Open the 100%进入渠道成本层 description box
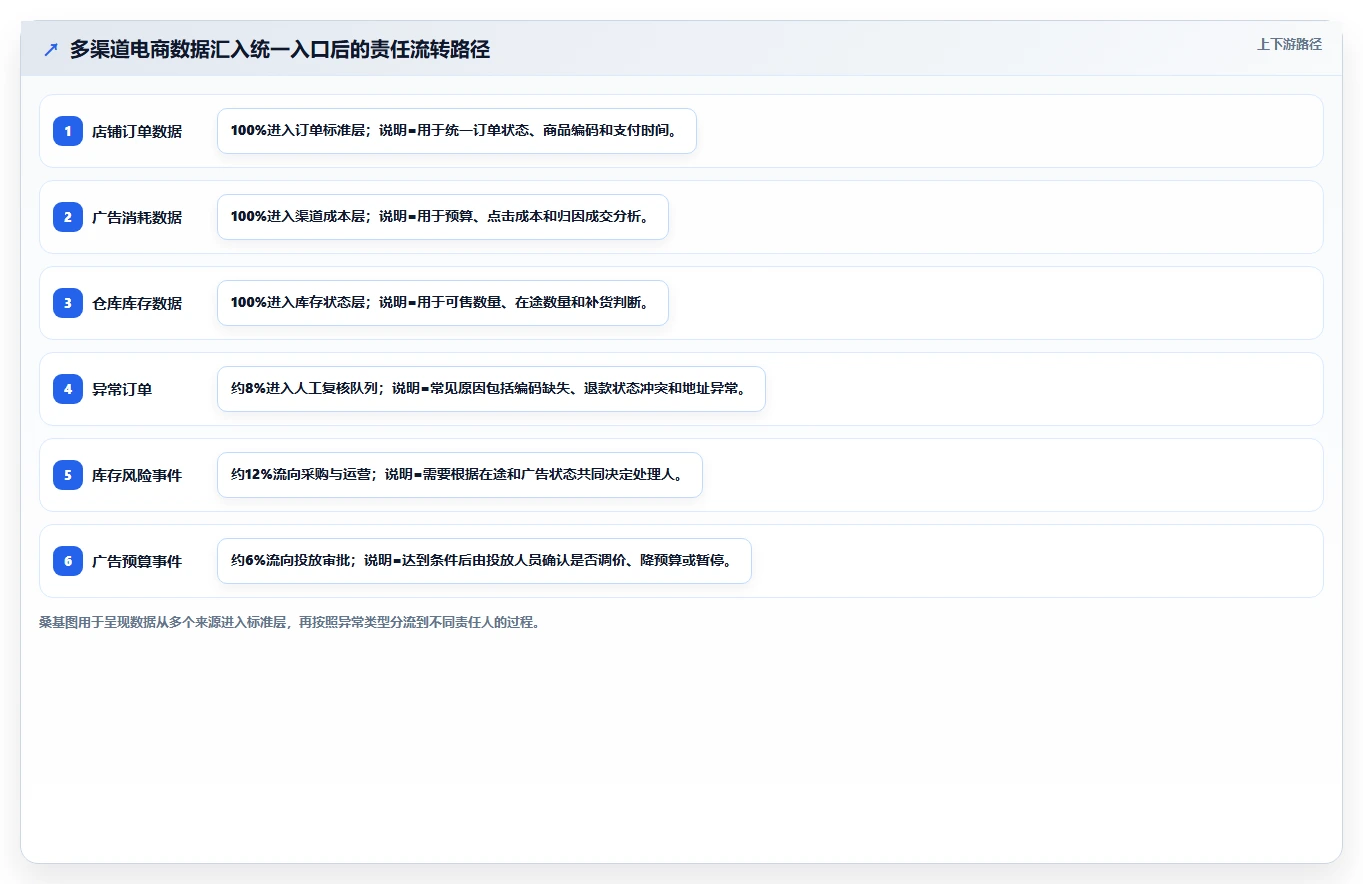 [443, 217]
